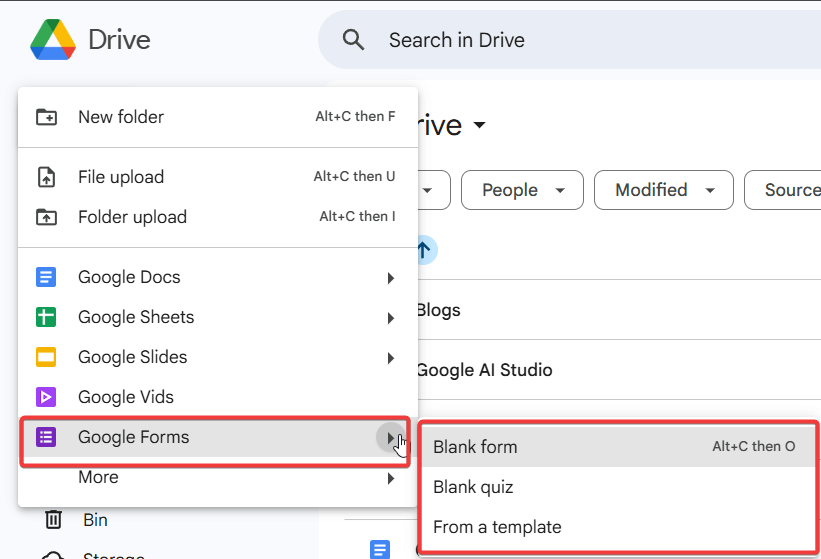
Task: Click the search magnifier icon
Action: pos(353,40)
